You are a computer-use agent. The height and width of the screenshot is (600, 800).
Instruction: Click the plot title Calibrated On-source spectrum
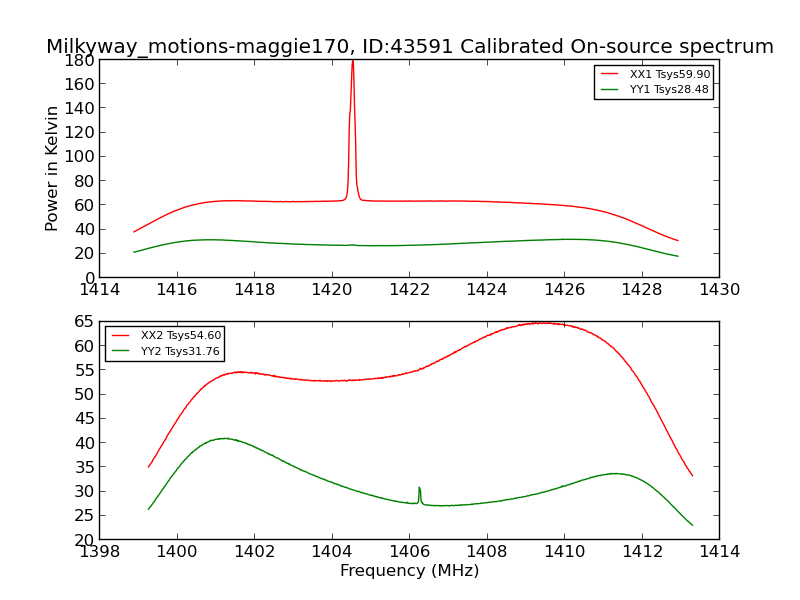tap(617, 46)
